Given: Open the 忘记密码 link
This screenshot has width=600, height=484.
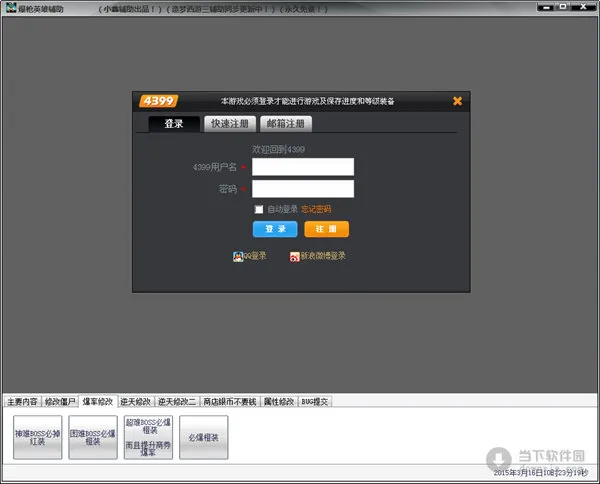Looking at the screenshot, I should (x=315, y=209).
